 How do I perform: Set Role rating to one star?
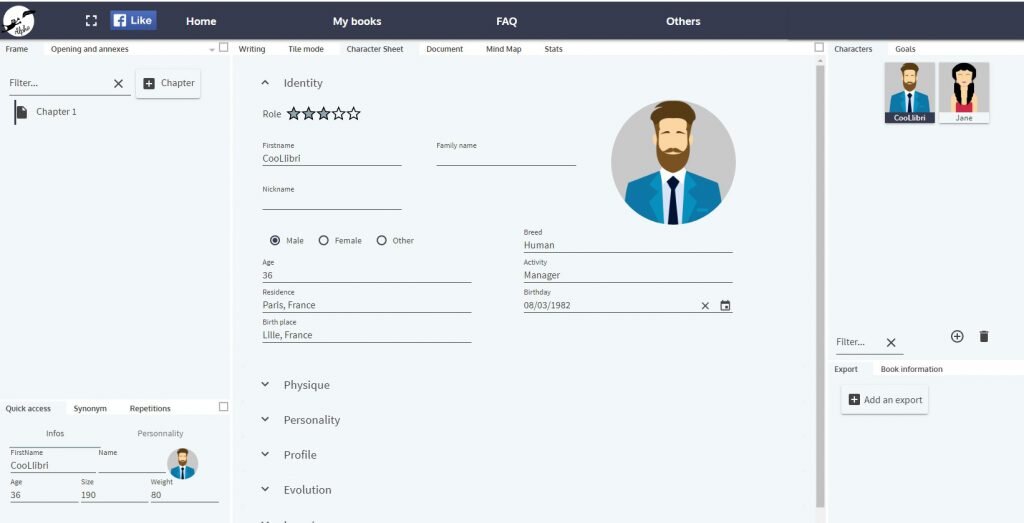(293, 114)
